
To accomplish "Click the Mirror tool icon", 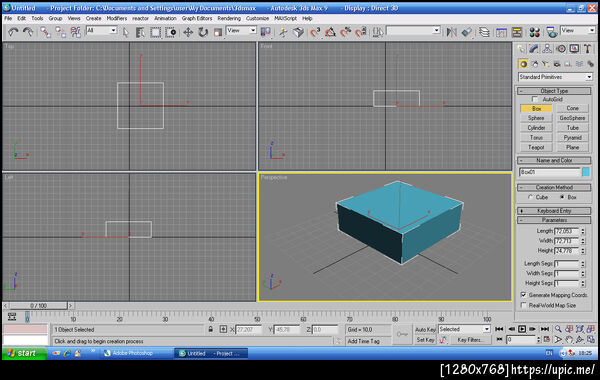I will pos(452,33).
